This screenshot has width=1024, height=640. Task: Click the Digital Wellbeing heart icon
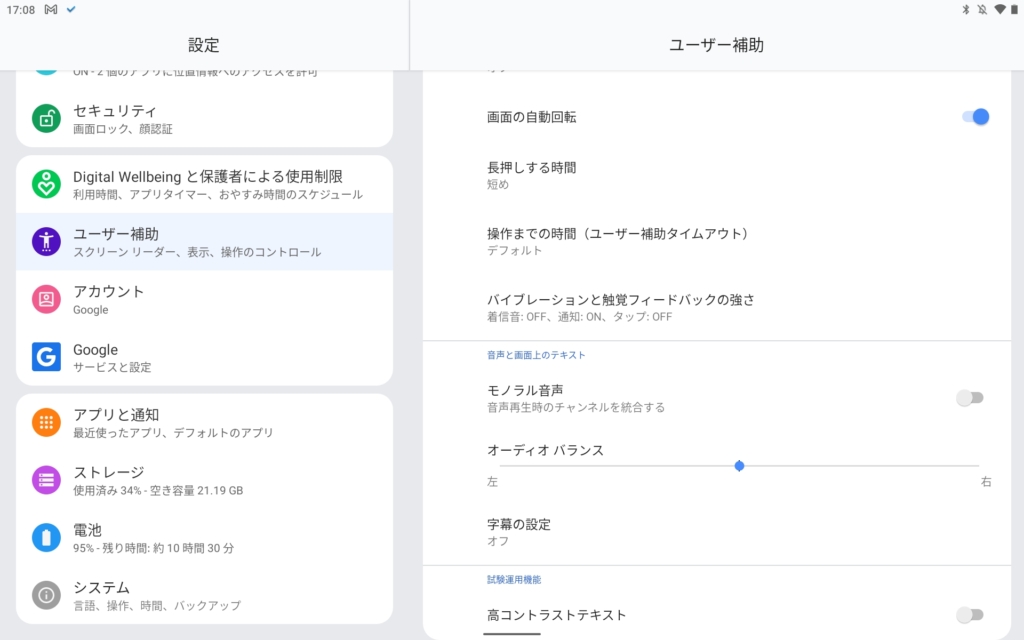(46, 184)
